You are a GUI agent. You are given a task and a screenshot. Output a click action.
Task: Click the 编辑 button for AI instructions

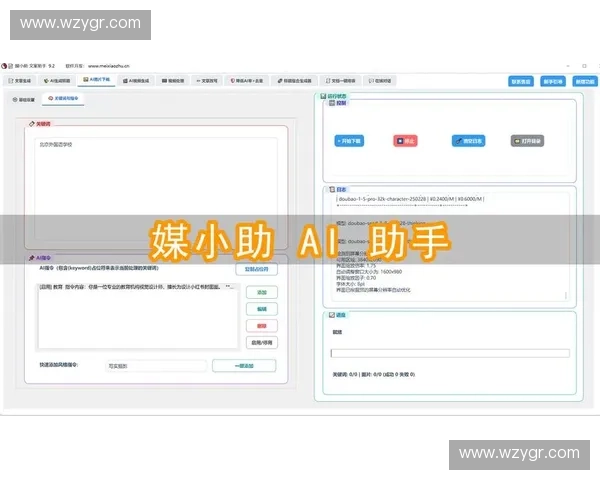coord(262,309)
